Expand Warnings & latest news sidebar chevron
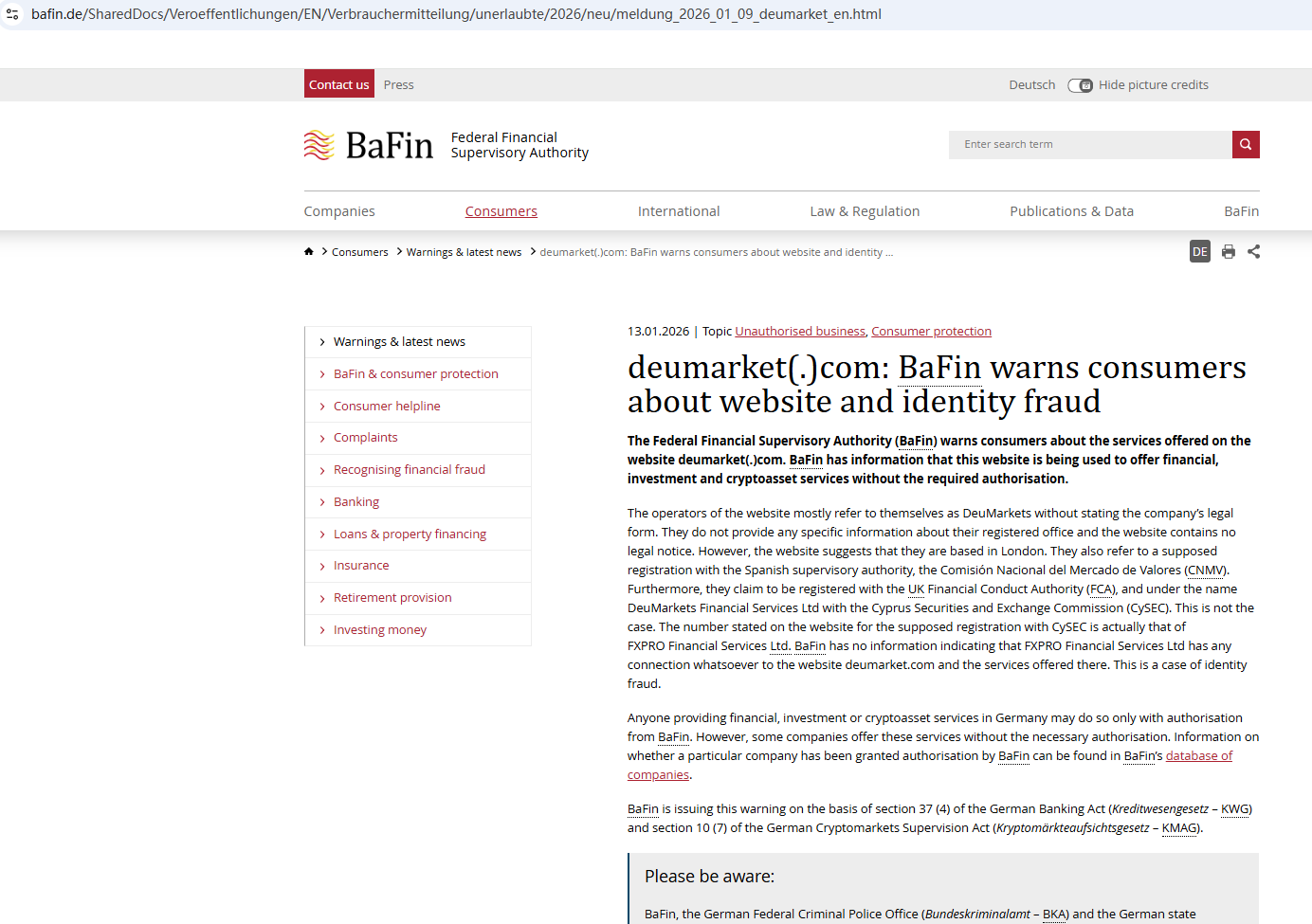Image resolution: width=1312 pixels, height=924 pixels. [x=322, y=342]
